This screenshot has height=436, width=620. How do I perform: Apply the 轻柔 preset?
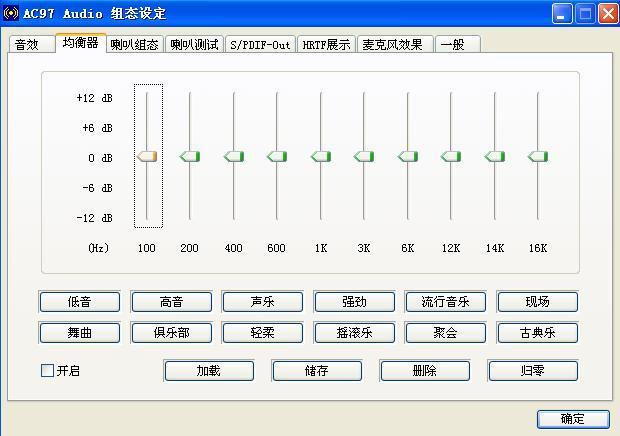tap(263, 332)
